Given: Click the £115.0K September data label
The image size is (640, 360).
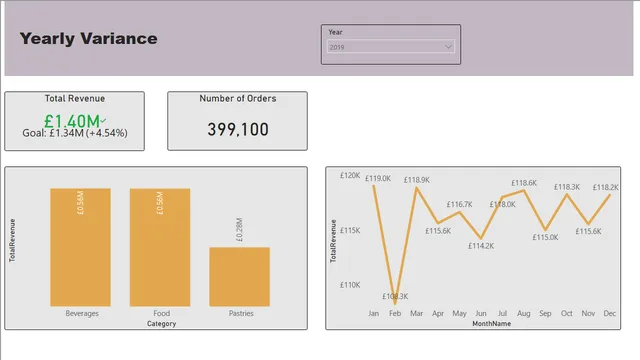Looking at the screenshot, I should coord(545,237).
